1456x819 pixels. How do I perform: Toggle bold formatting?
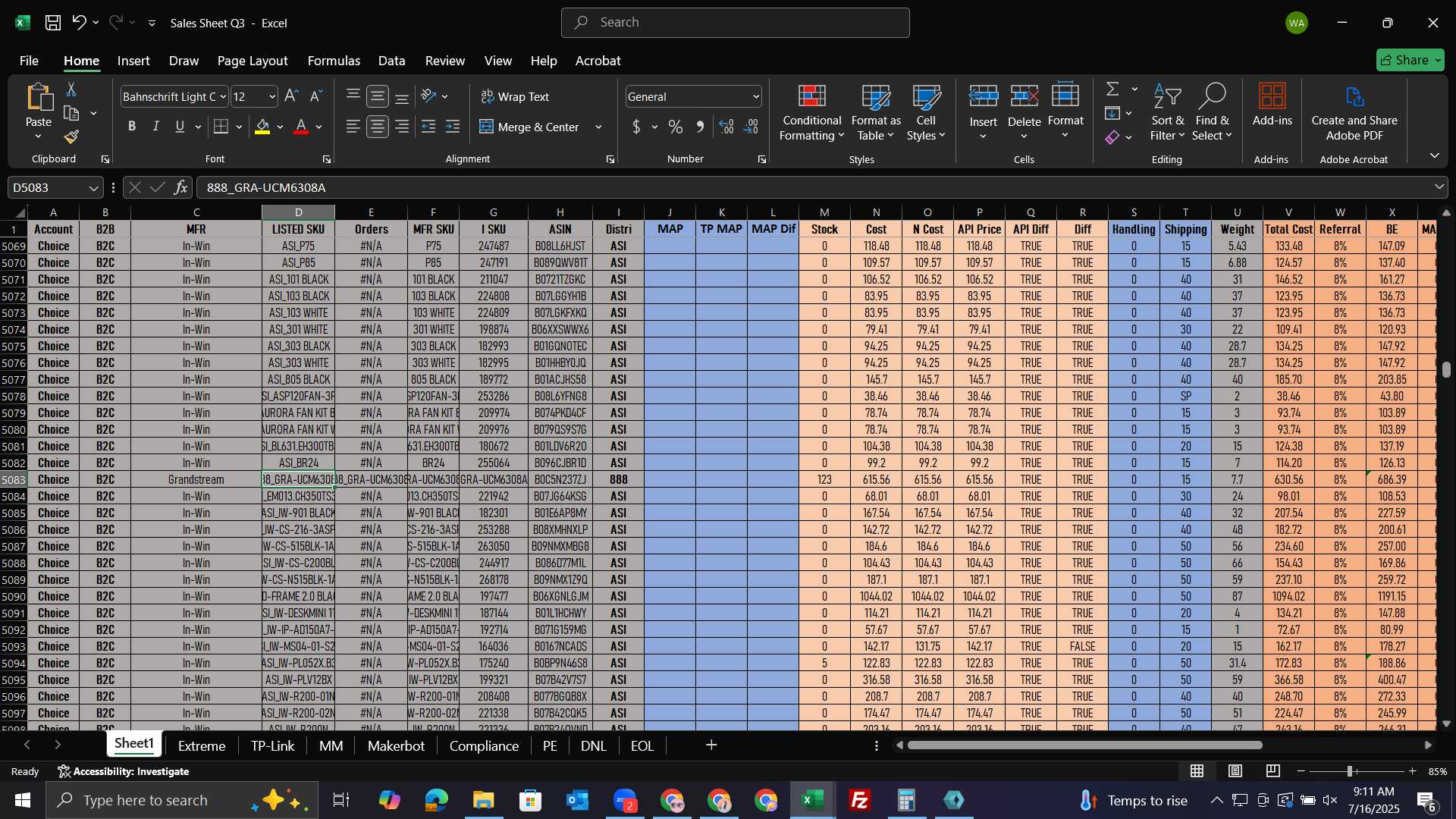132,127
